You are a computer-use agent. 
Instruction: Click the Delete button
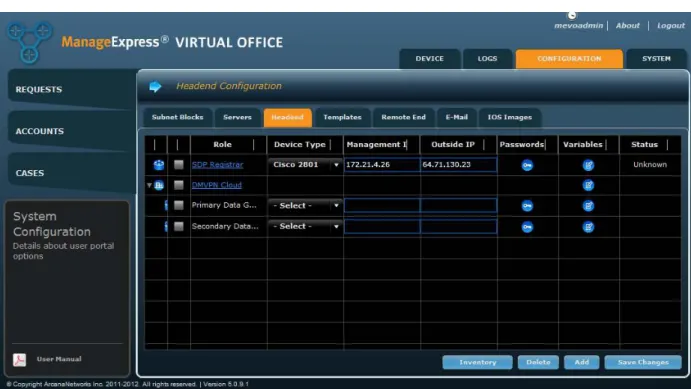(538, 362)
